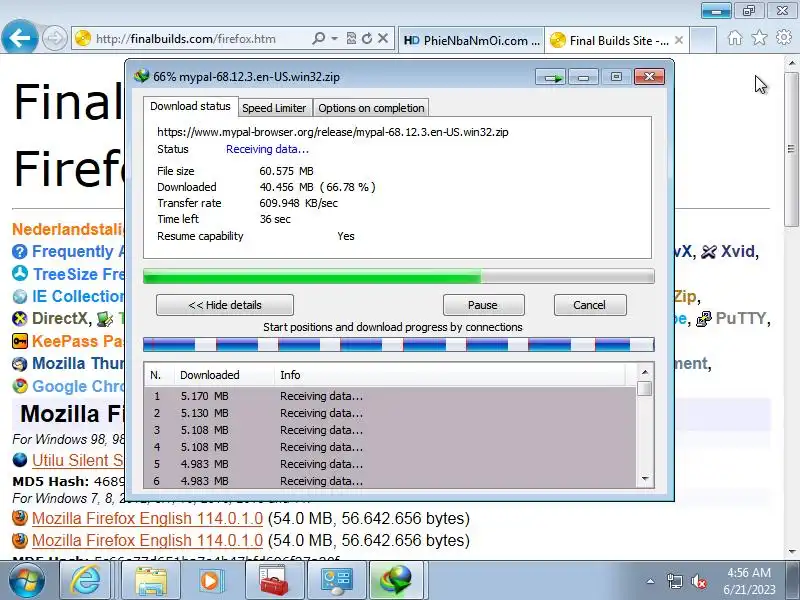Close the Final Builds Site tab
800x600 pixels.
click(x=679, y=40)
